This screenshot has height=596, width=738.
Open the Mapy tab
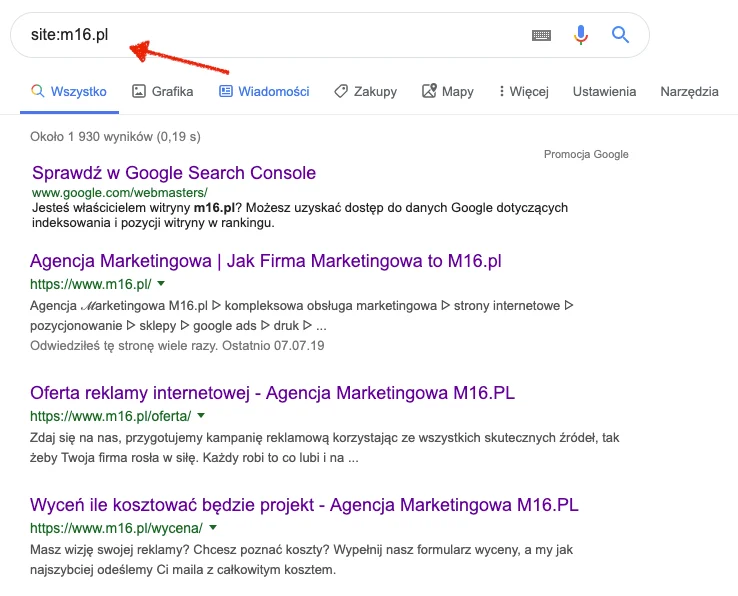[448, 91]
